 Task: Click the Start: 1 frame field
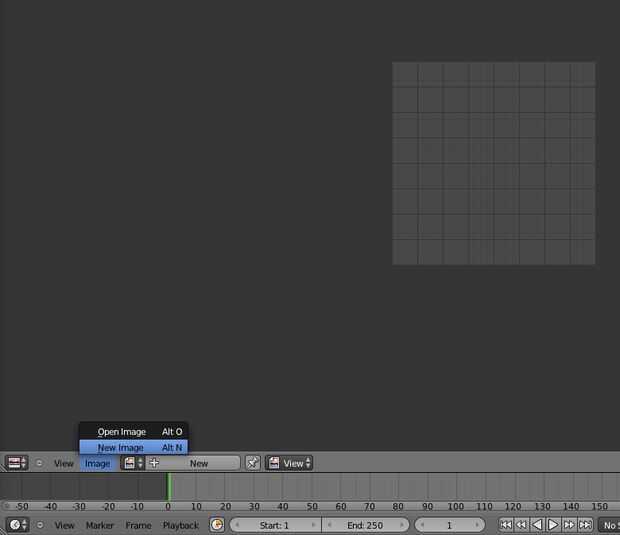[x=275, y=525]
